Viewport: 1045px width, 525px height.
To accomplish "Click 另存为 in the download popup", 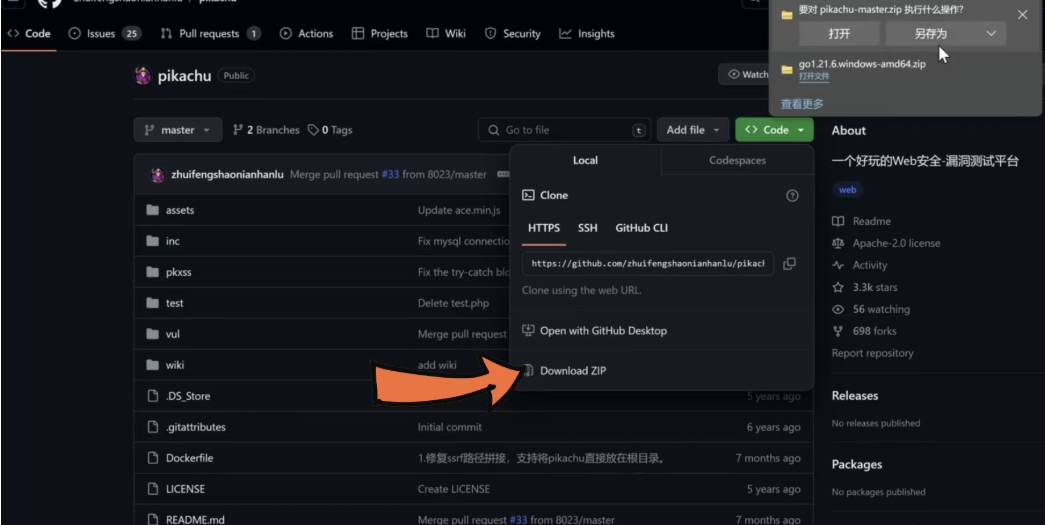I will coord(931,34).
